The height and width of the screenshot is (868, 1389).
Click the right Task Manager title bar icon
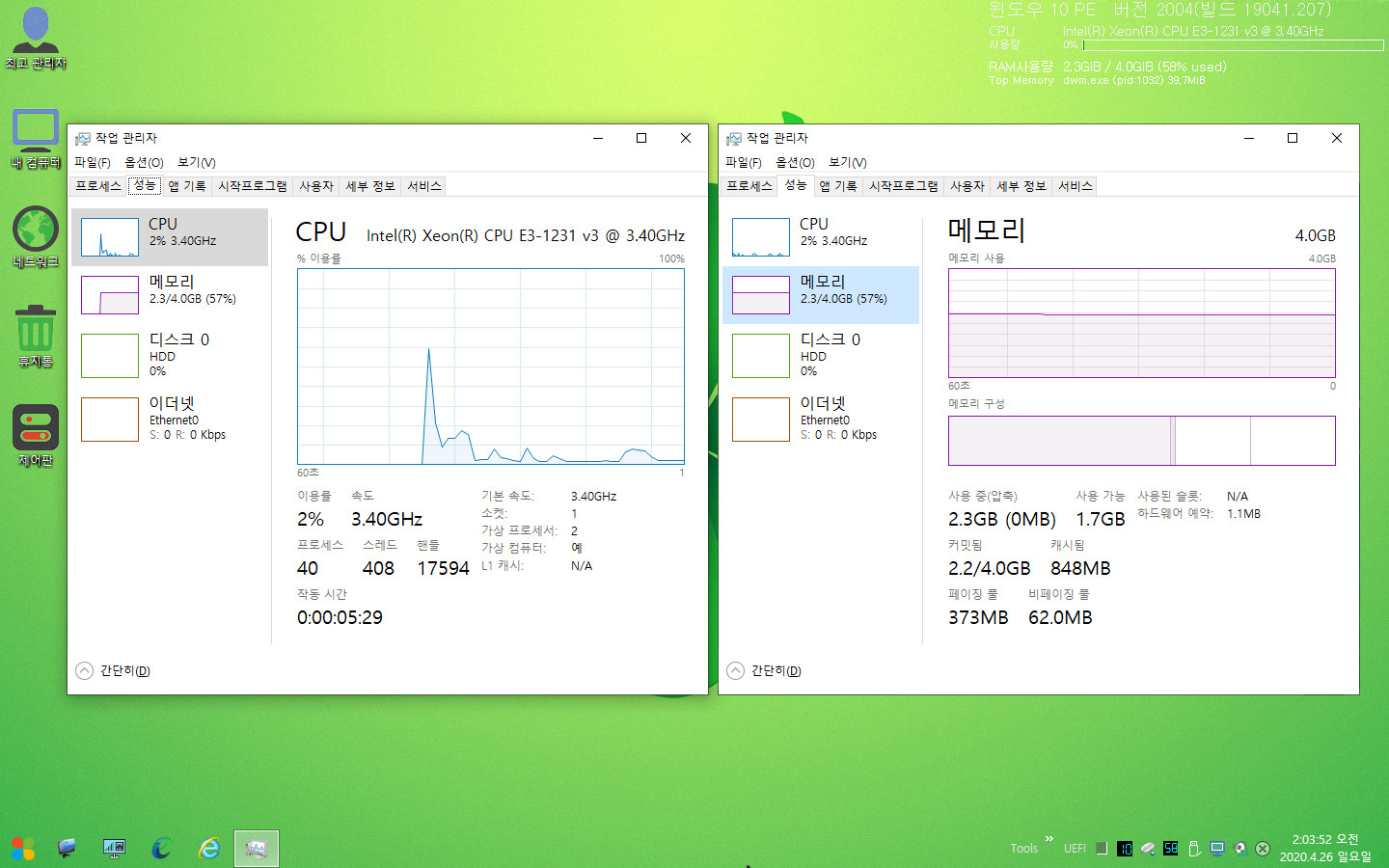pos(734,139)
